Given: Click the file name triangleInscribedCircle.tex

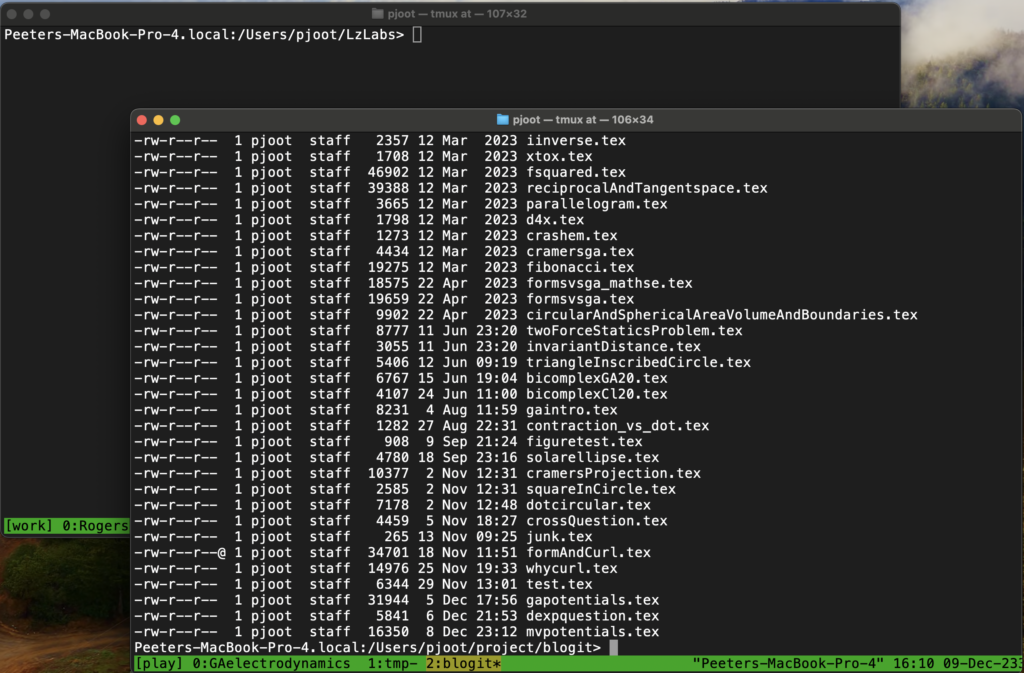Looking at the screenshot, I should (638, 362).
